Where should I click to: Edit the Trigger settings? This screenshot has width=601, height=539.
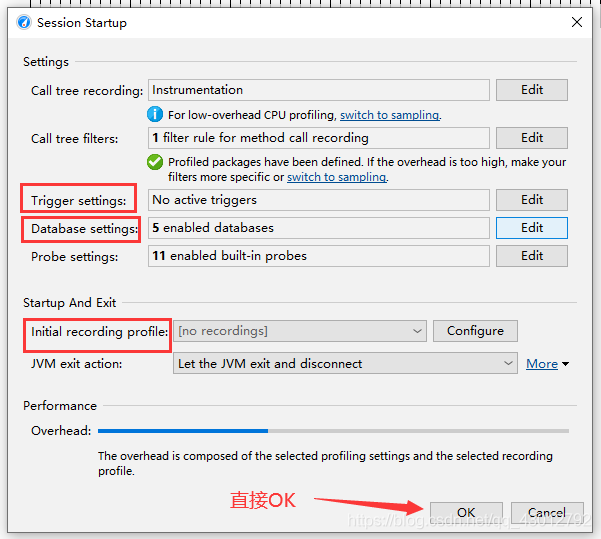click(532, 200)
